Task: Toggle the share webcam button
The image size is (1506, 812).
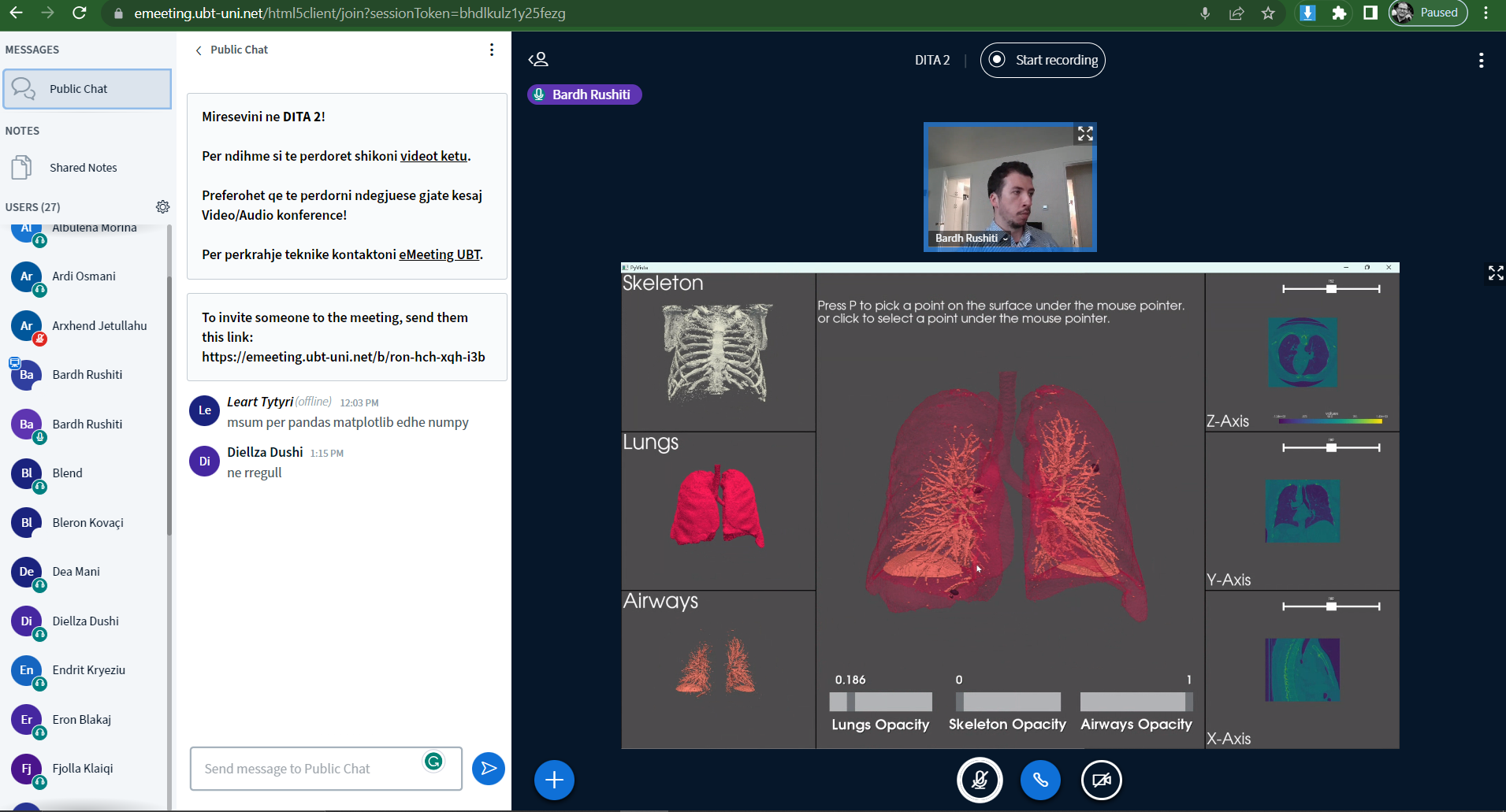Action: [1101, 780]
